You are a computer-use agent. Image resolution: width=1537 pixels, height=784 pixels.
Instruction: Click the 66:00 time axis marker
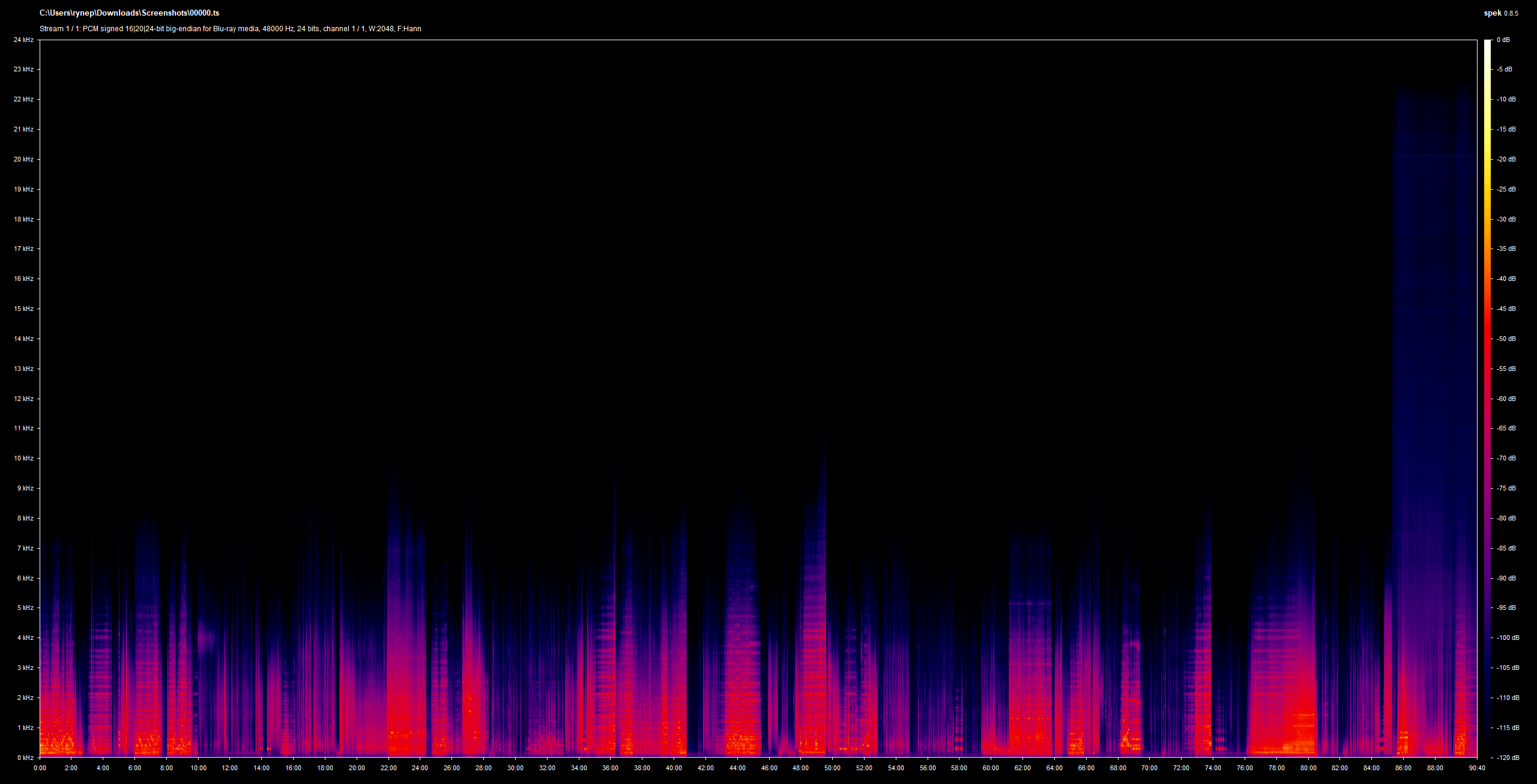[1086, 768]
